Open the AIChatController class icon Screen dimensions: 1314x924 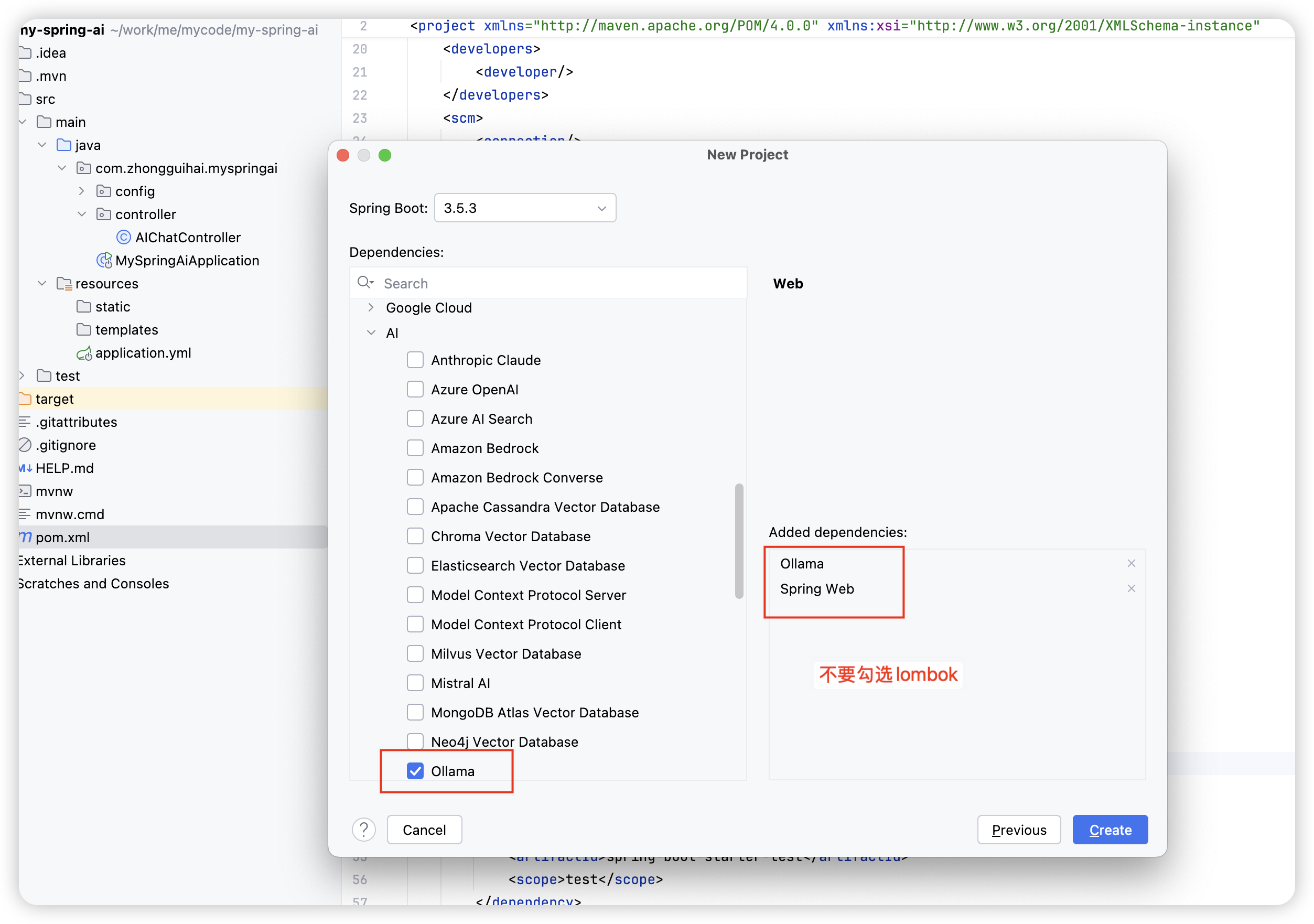[x=124, y=237]
